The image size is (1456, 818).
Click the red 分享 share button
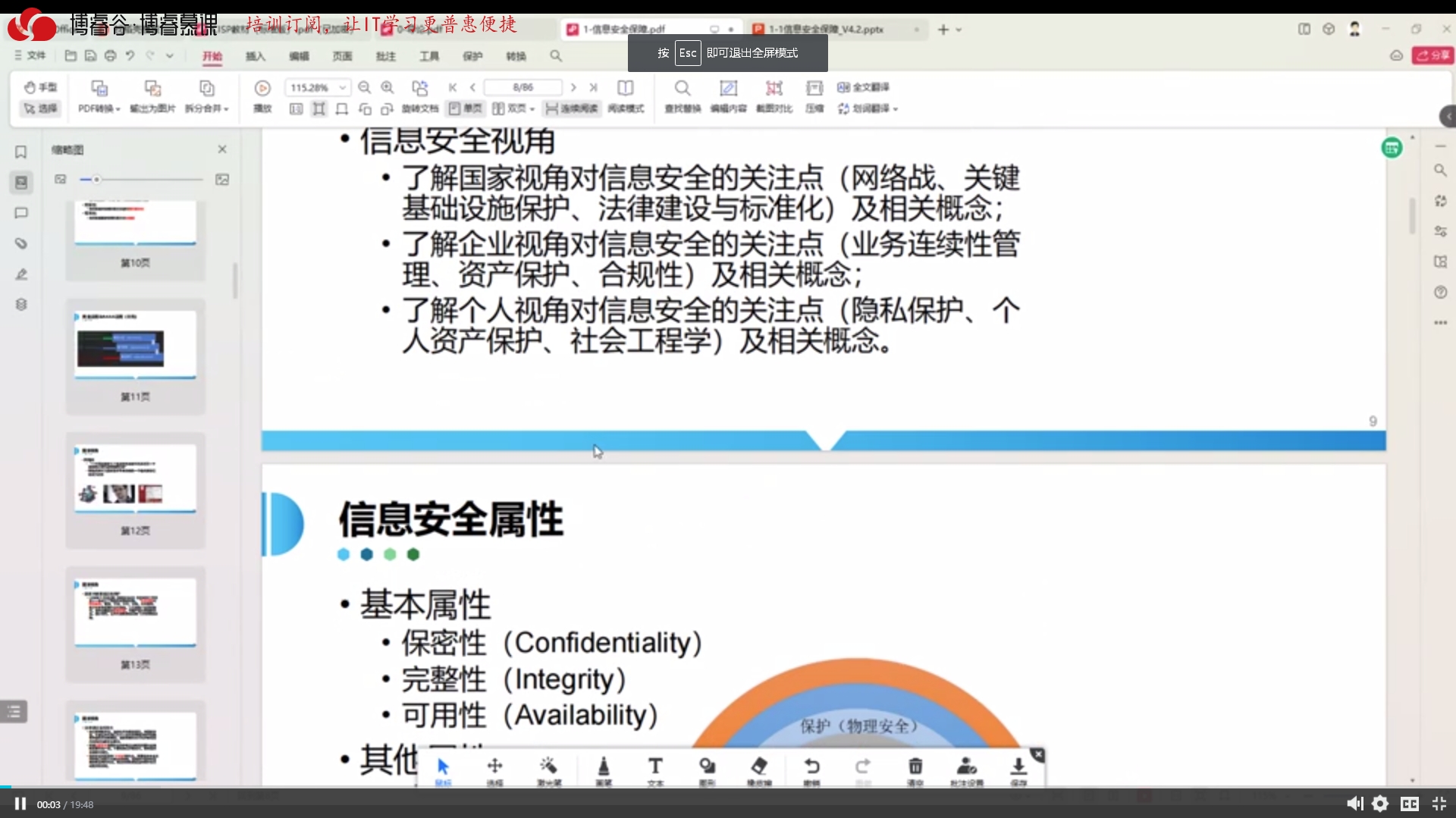[1432, 55]
